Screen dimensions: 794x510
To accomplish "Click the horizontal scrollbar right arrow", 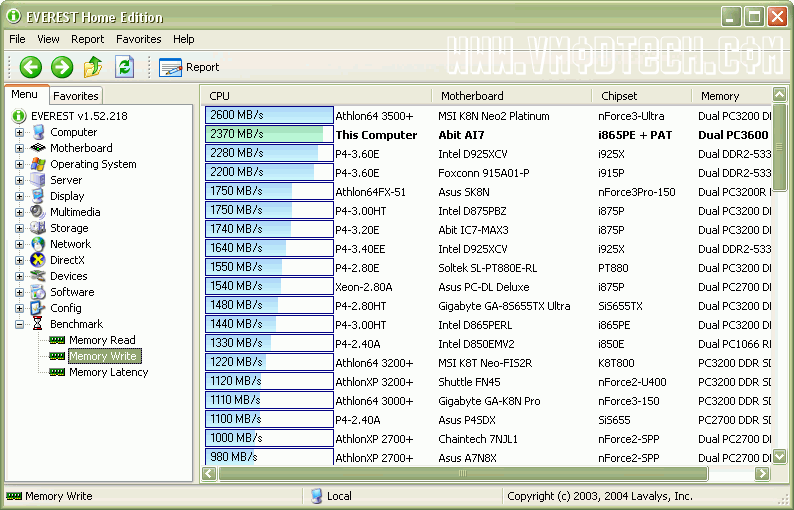I will [762, 474].
